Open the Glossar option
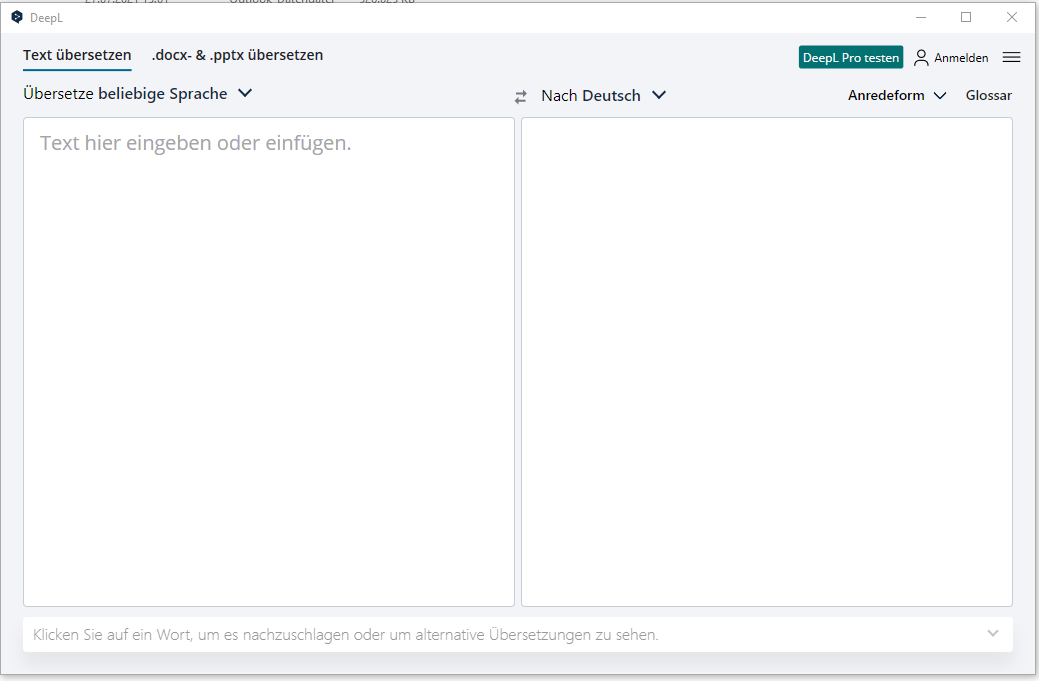Screen dimensions: 1039x681 [989, 95]
